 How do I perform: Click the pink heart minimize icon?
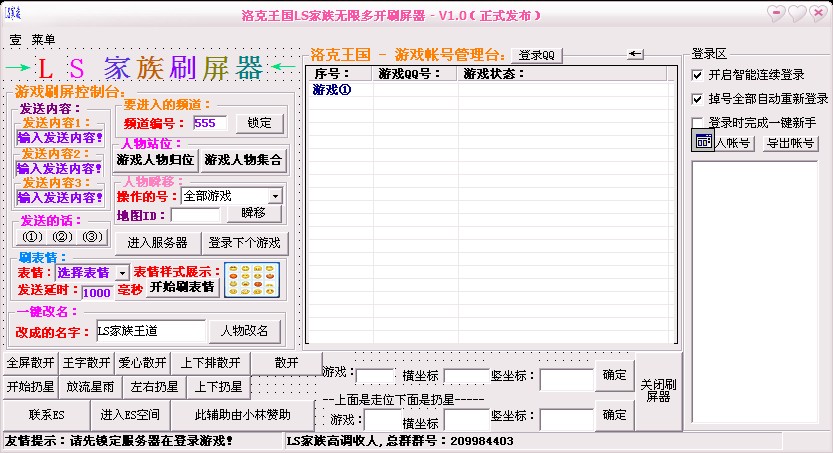tap(777, 13)
